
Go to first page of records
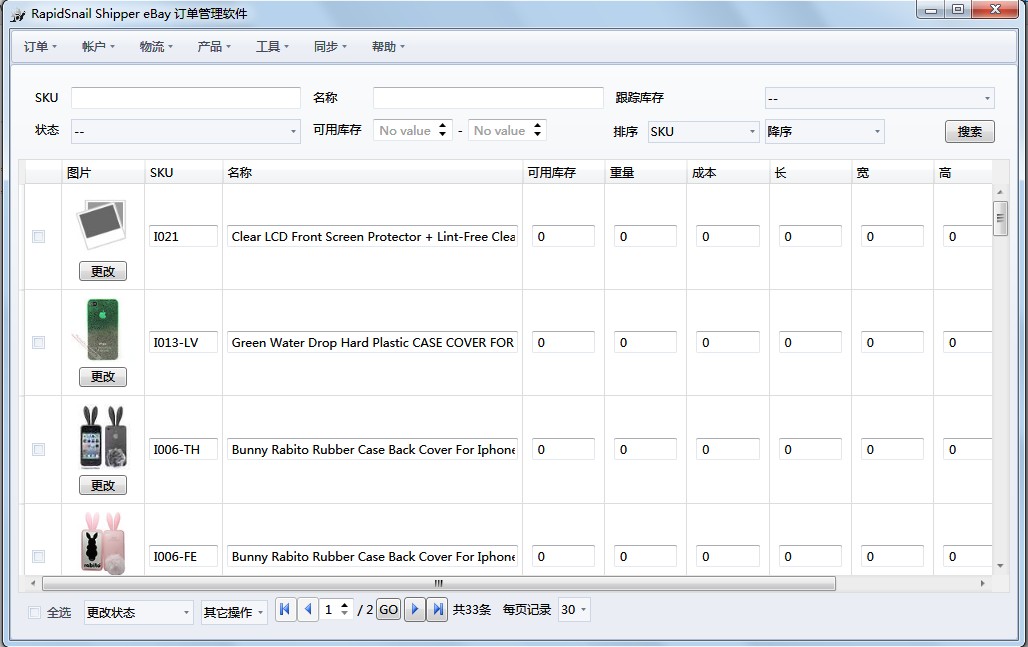[285, 610]
